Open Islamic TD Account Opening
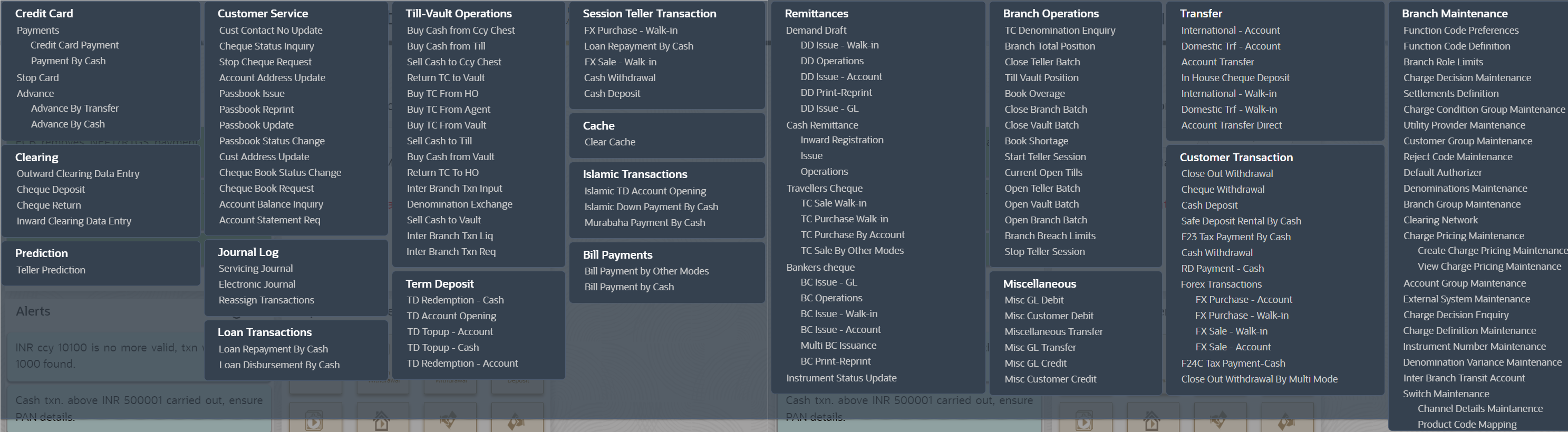This screenshot has height=432, width=1568. pyautogui.click(x=645, y=191)
